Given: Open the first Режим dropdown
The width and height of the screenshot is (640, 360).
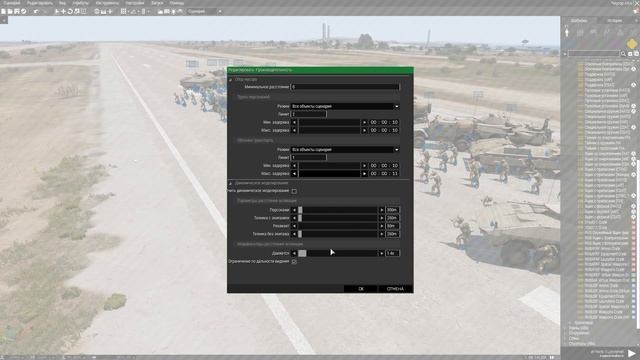Looking at the screenshot, I should [x=345, y=106].
